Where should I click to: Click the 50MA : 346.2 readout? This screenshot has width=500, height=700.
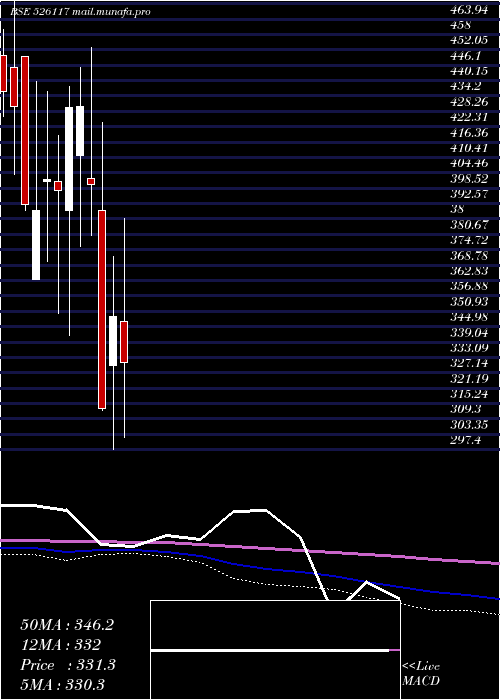[67, 625]
